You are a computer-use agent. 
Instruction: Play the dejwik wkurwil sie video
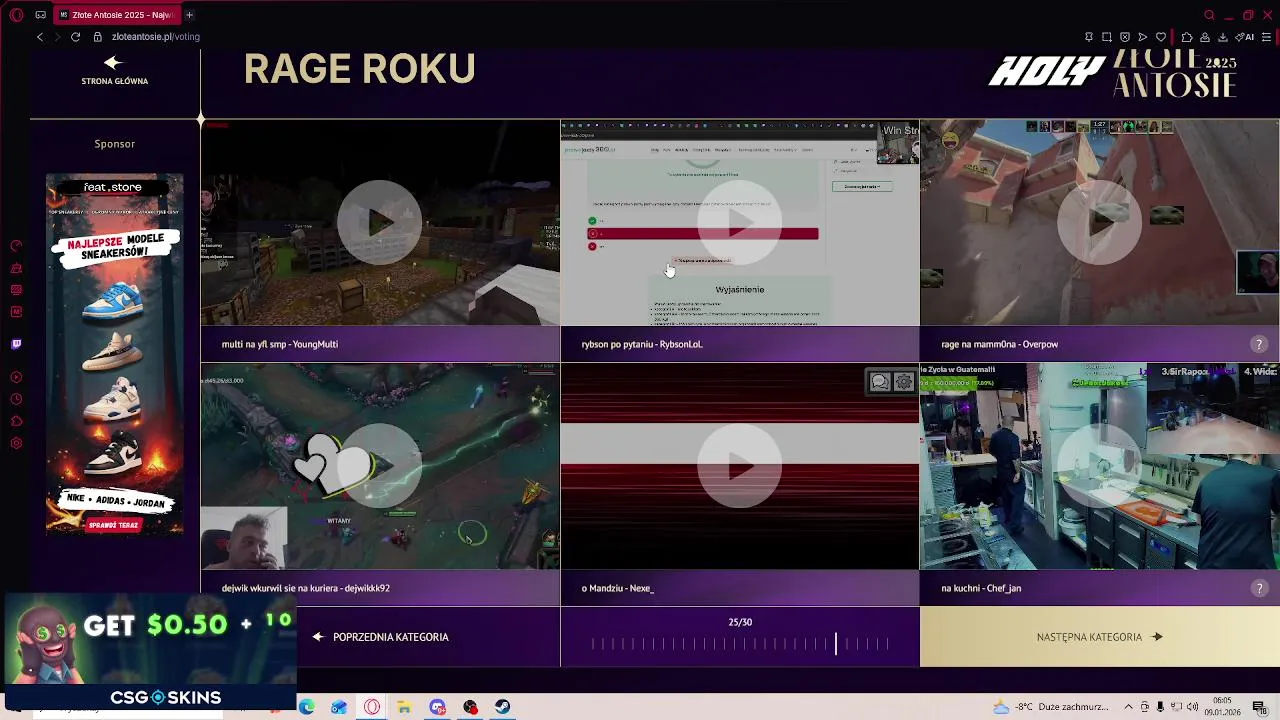[380, 466]
